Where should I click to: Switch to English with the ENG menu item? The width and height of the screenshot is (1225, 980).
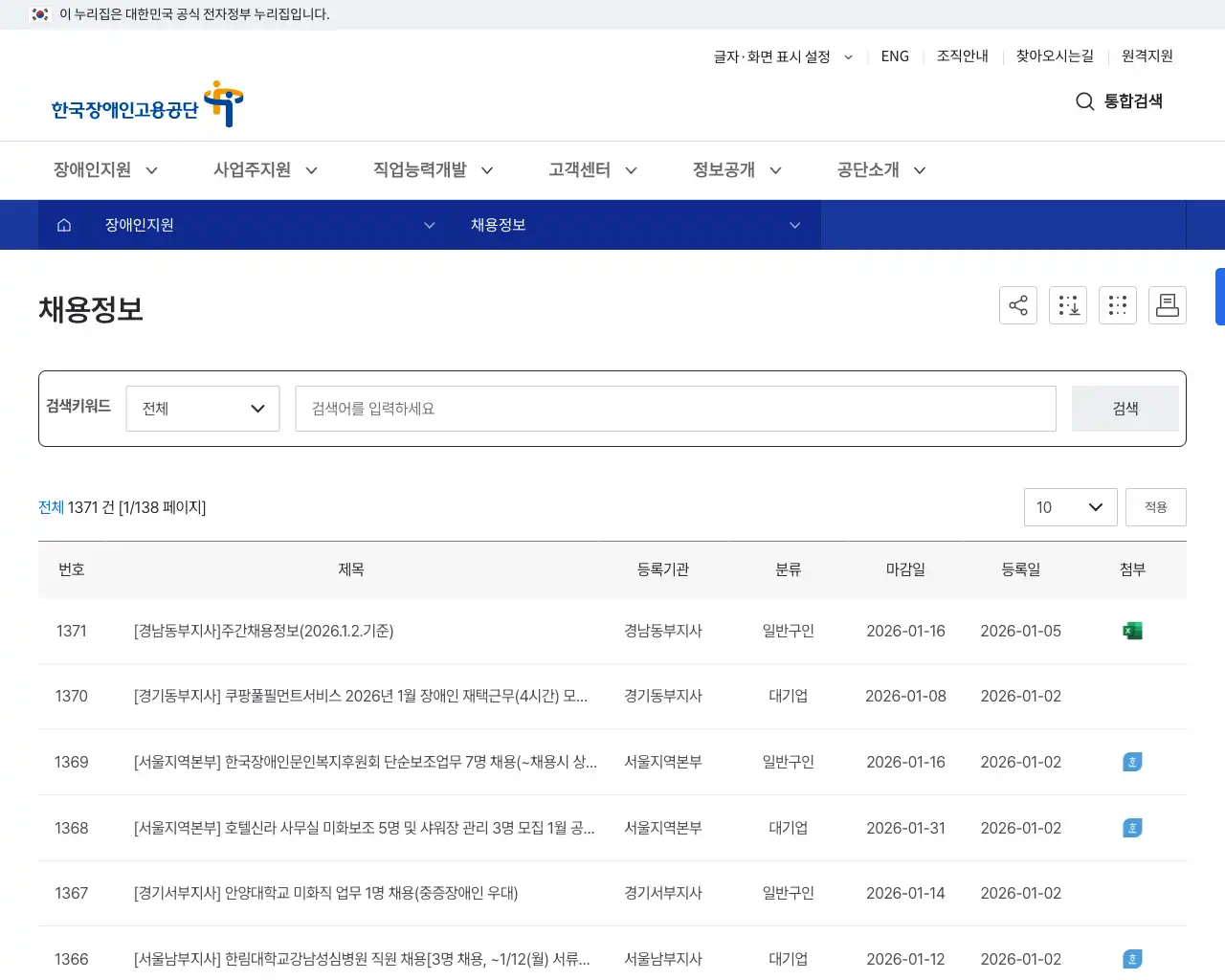(895, 56)
